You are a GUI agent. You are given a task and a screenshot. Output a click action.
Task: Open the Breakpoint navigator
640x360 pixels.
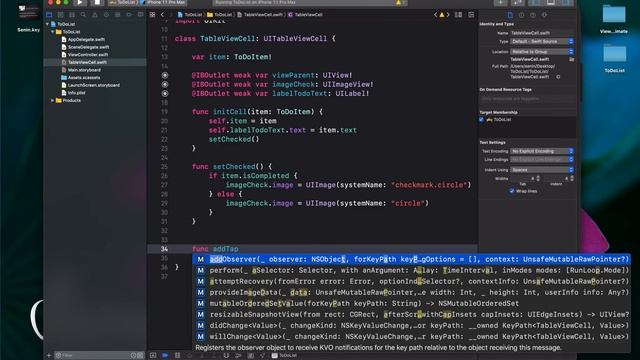(x=129, y=15)
